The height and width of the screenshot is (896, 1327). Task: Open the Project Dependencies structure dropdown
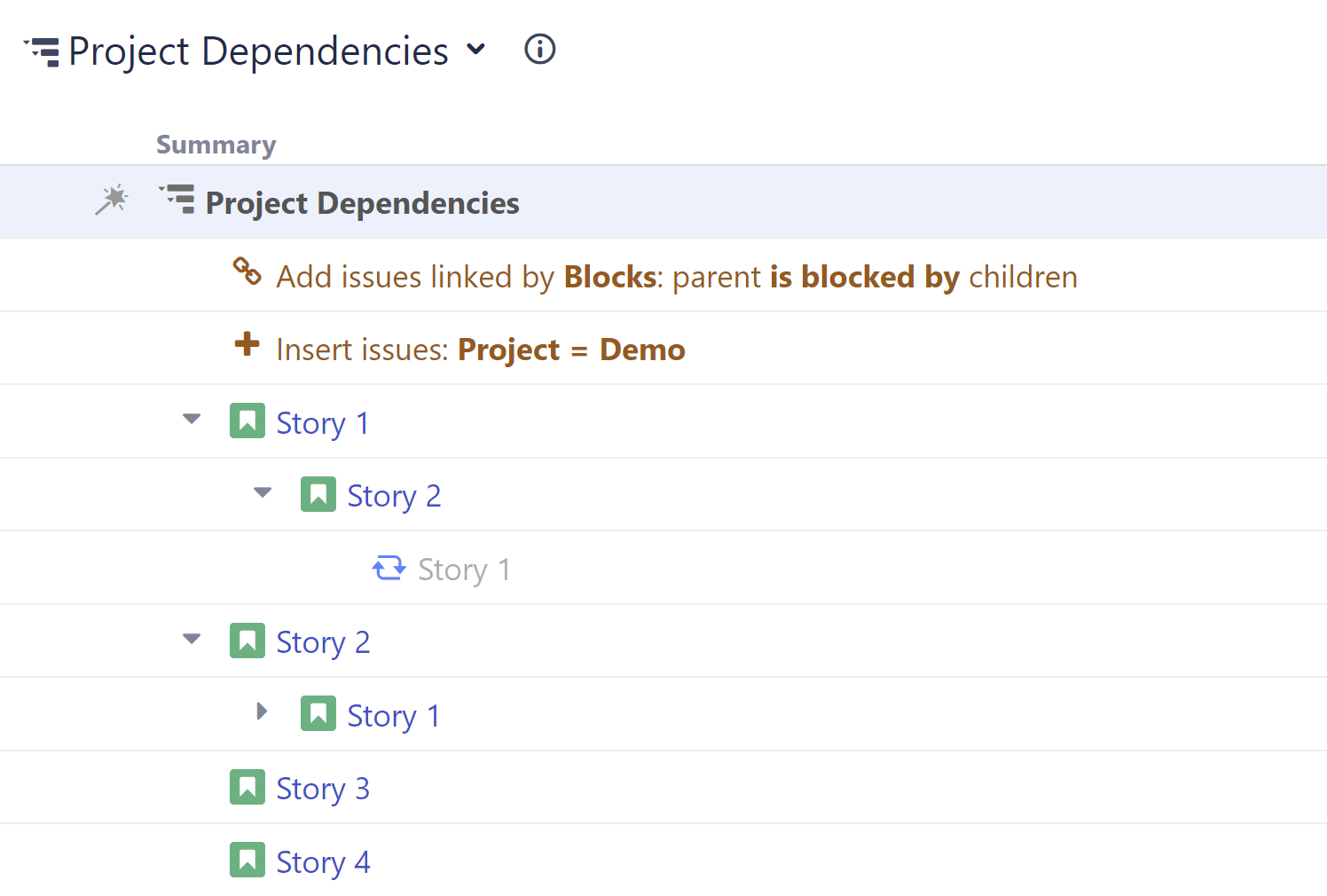point(476,50)
